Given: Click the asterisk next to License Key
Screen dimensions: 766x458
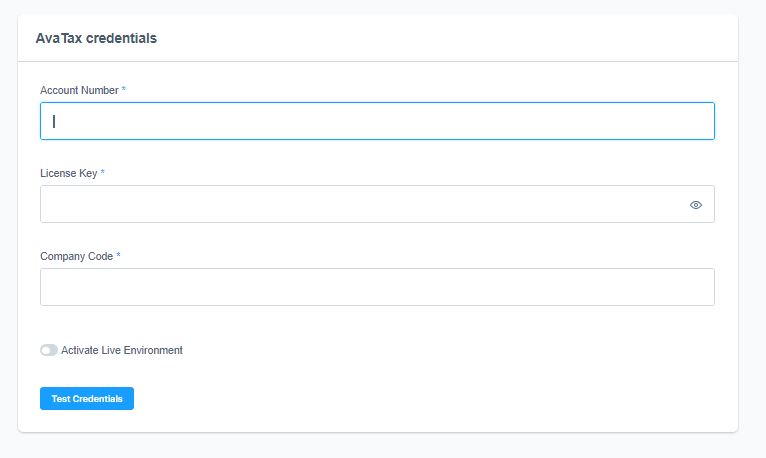Looking at the screenshot, I should (102, 172).
